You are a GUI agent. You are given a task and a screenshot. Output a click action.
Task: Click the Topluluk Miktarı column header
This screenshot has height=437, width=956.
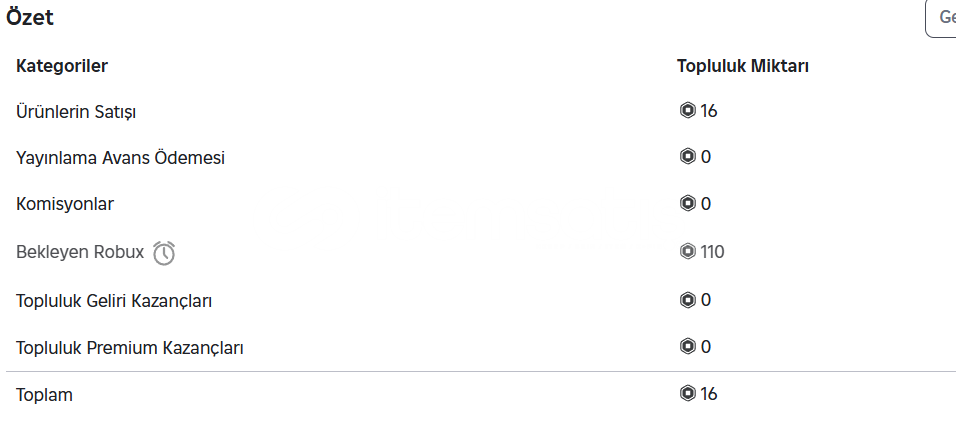click(x=743, y=66)
